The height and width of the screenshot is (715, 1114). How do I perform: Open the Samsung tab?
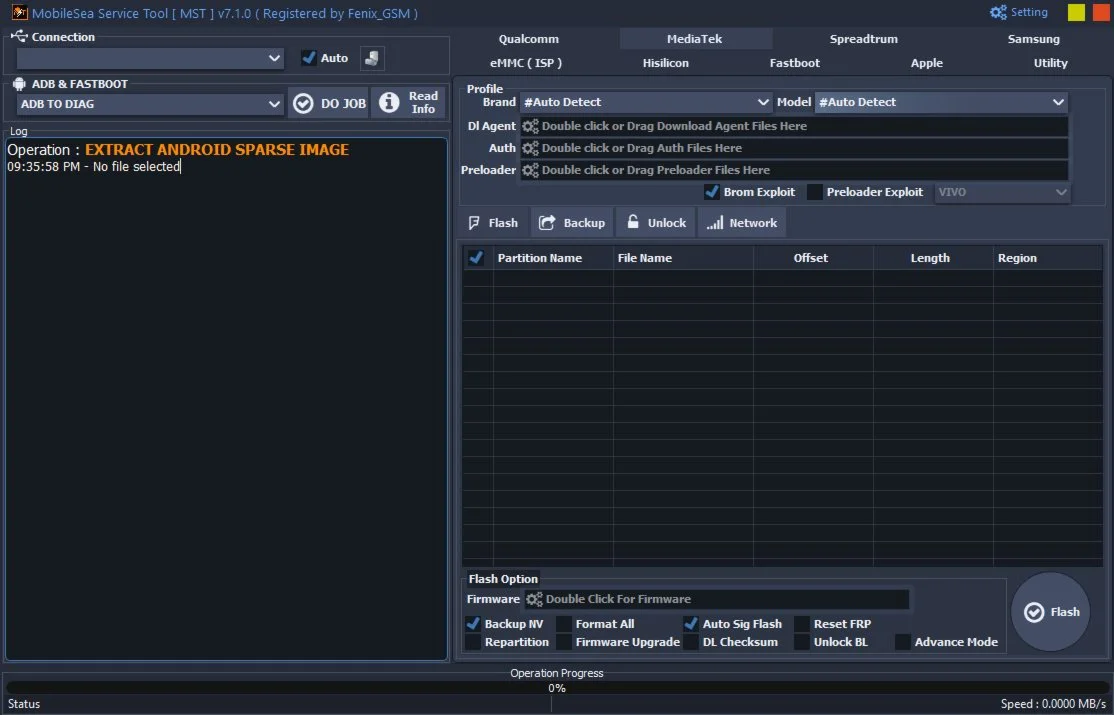(x=1033, y=39)
